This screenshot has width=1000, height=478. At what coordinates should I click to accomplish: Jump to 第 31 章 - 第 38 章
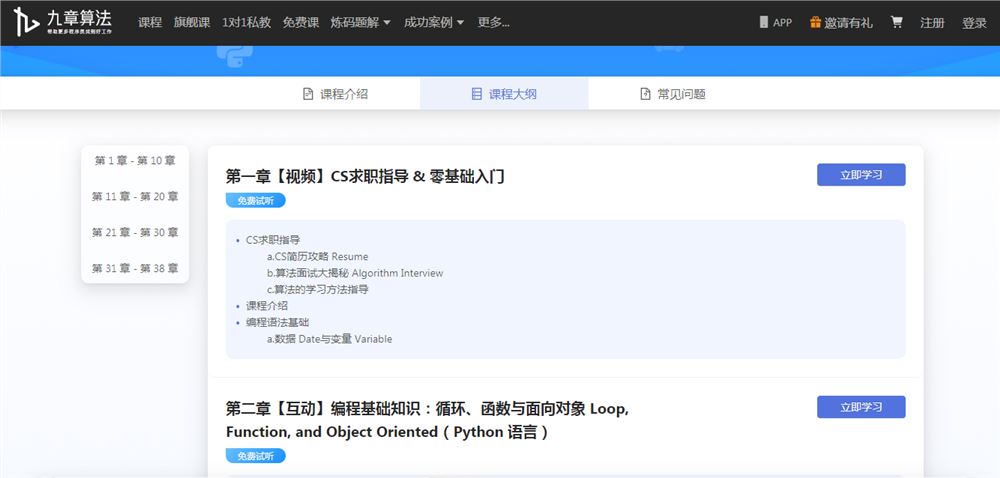coord(135,268)
